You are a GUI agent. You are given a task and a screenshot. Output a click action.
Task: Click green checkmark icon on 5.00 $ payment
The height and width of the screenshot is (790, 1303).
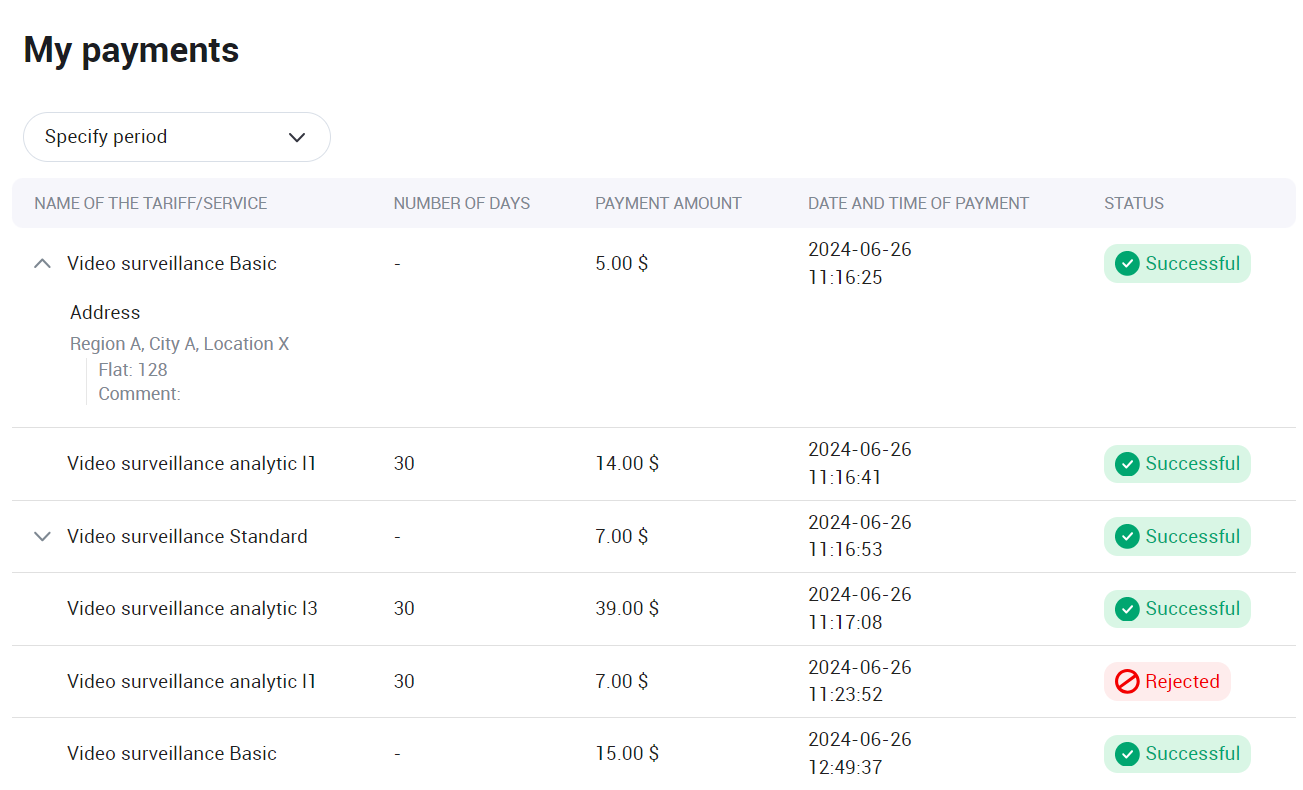pos(1127,264)
